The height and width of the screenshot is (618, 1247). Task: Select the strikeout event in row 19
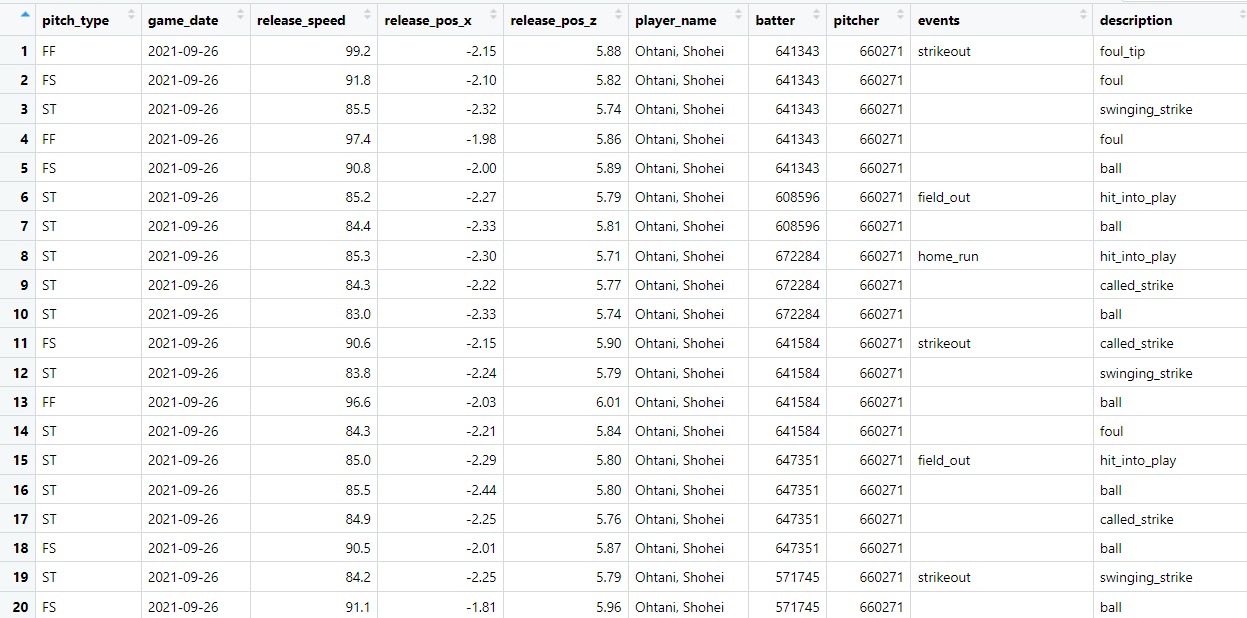[x=944, y=577]
